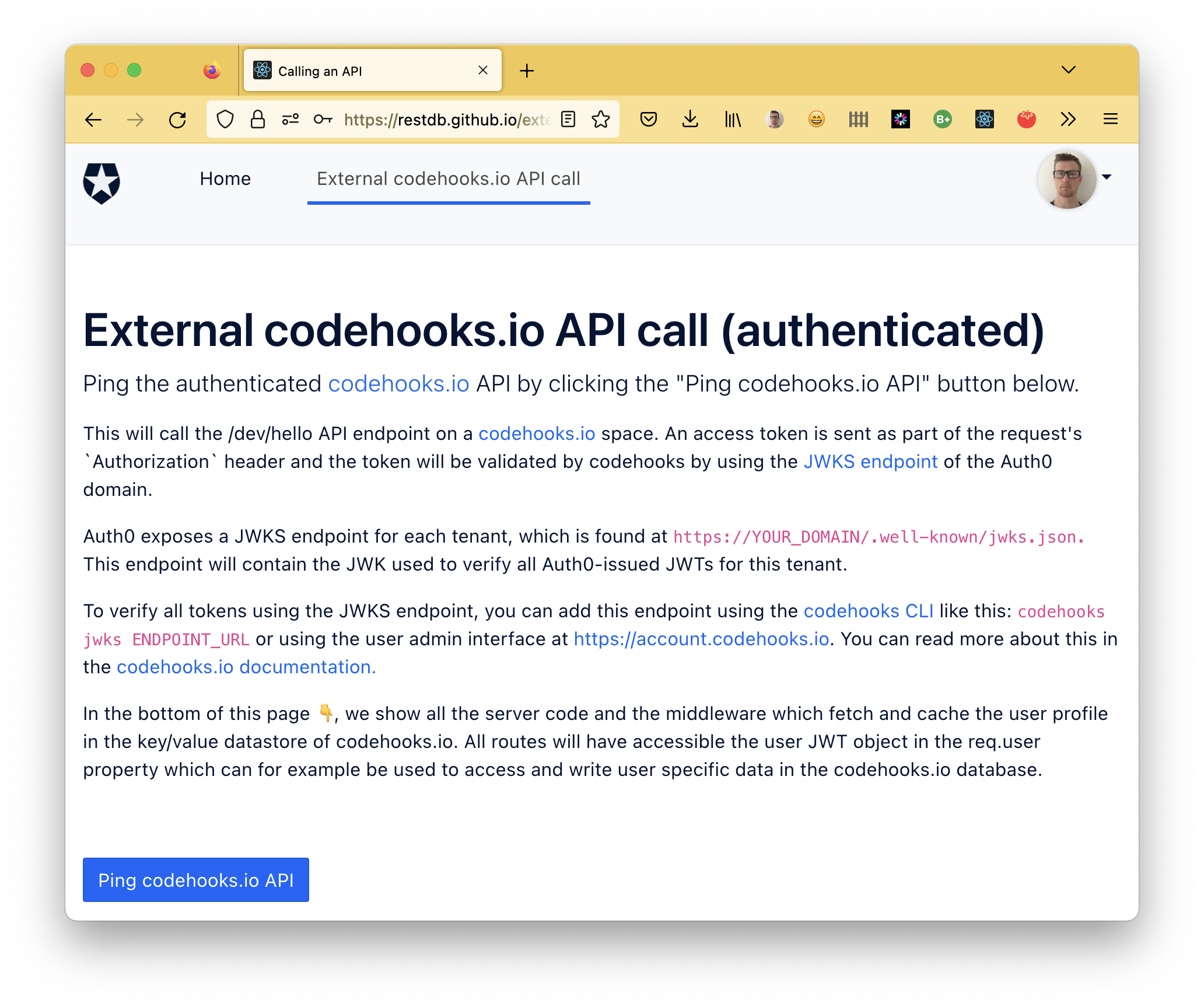Click the address bar URL
The image size is (1204, 1007).
(446, 120)
